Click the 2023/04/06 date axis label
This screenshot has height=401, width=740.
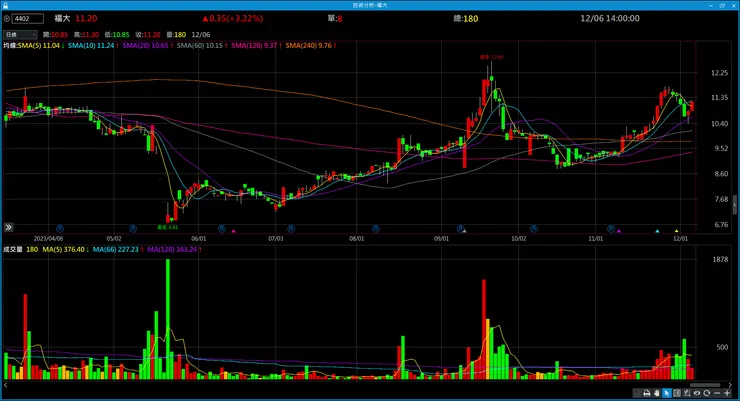click(x=48, y=239)
